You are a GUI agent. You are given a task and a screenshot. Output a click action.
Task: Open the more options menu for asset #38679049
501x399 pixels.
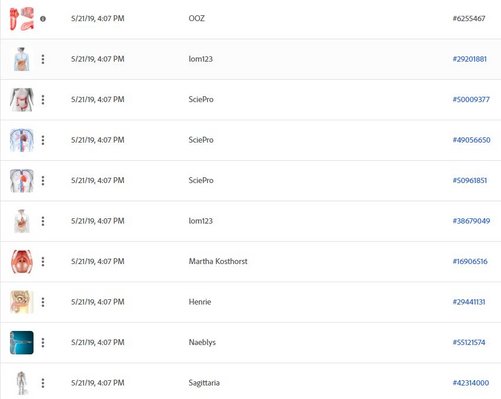coord(43,221)
